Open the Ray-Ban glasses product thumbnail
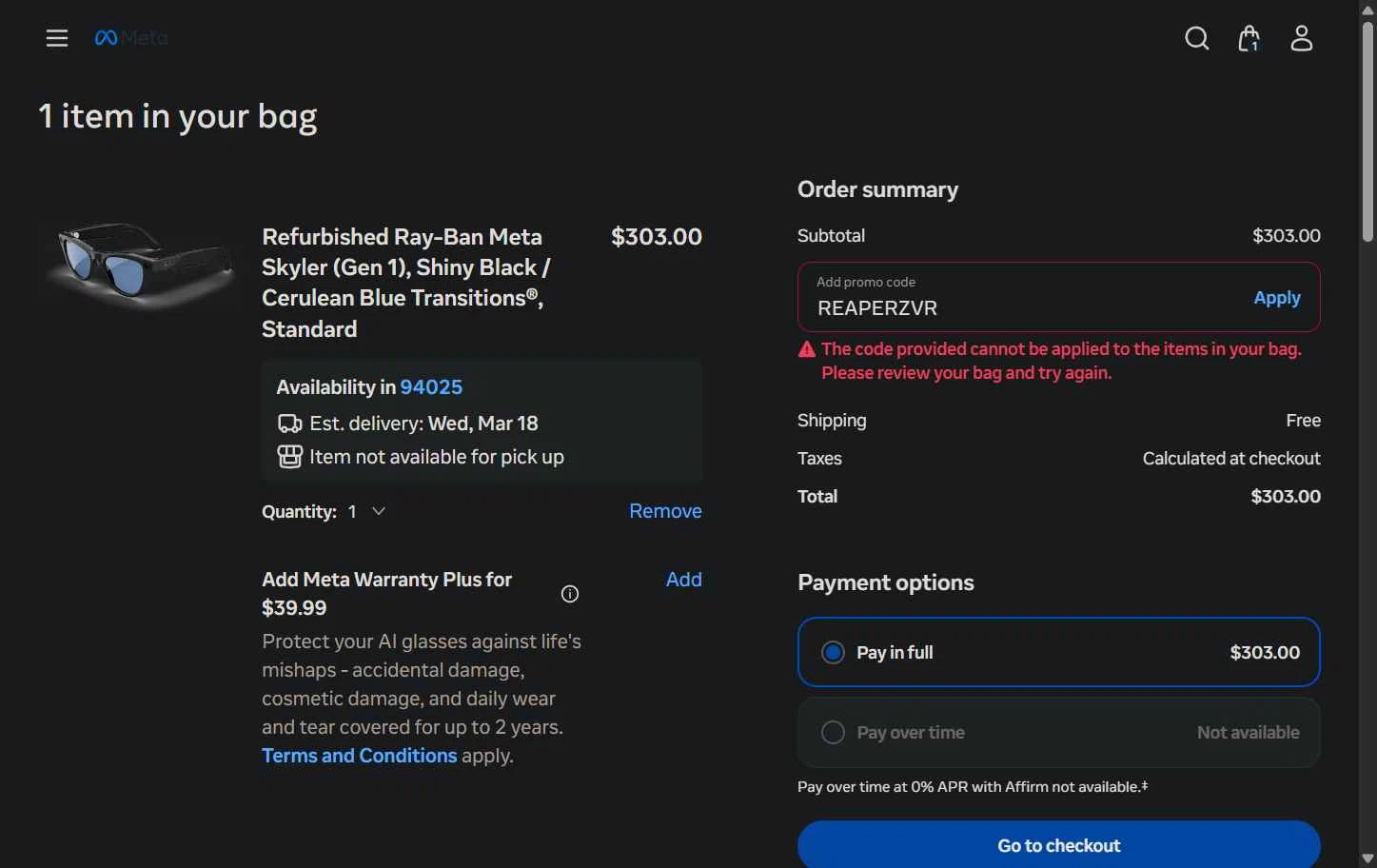The width and height of the screenshot is (1377, 868). click(x=140, y=266)
